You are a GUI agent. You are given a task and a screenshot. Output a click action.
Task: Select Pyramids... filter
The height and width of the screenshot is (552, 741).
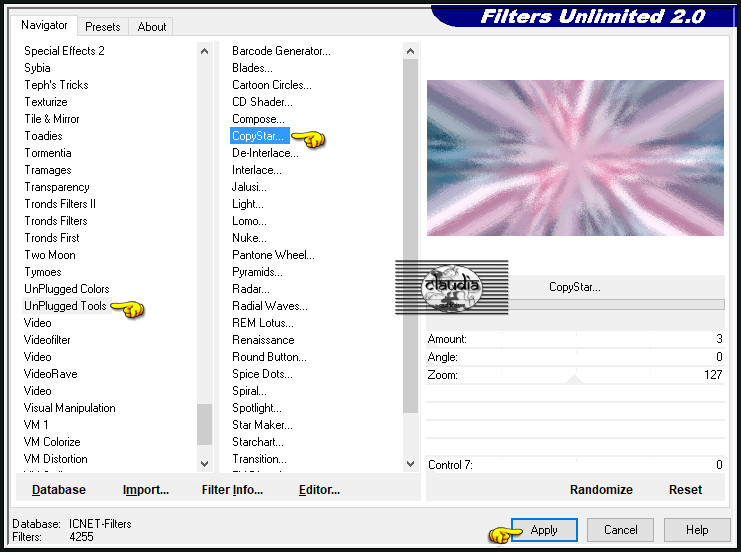click(257, 272)
